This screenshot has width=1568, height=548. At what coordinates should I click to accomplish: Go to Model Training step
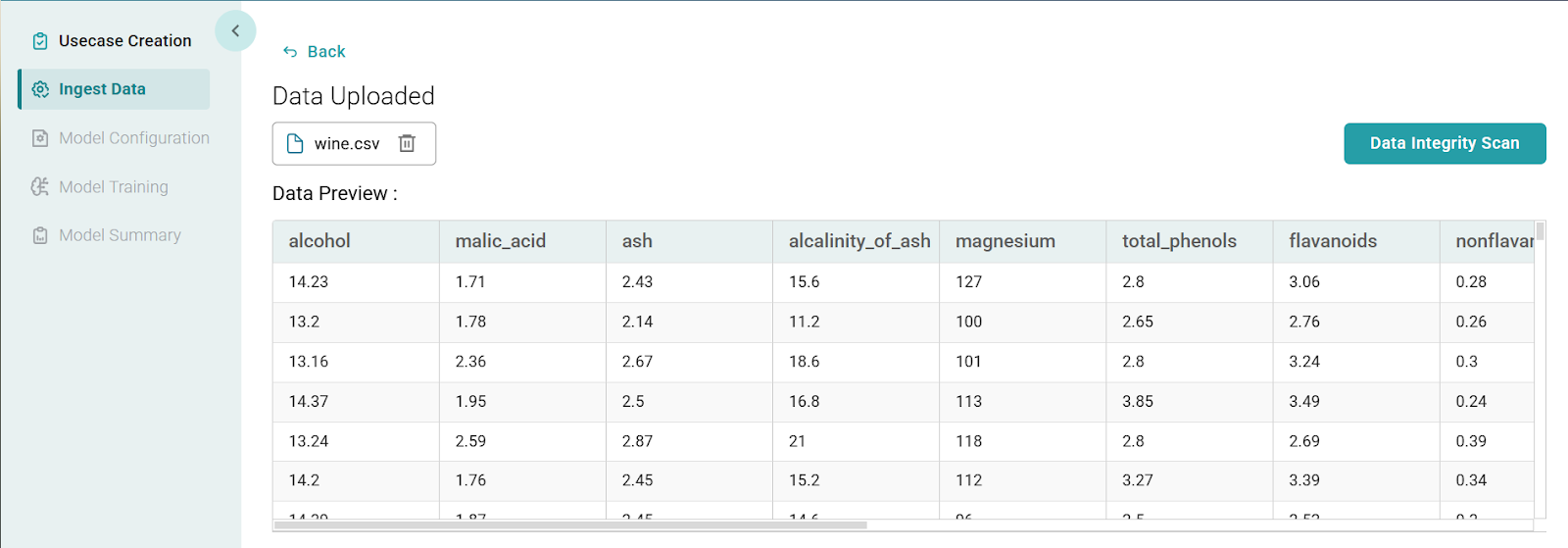(x=114, y=186)
